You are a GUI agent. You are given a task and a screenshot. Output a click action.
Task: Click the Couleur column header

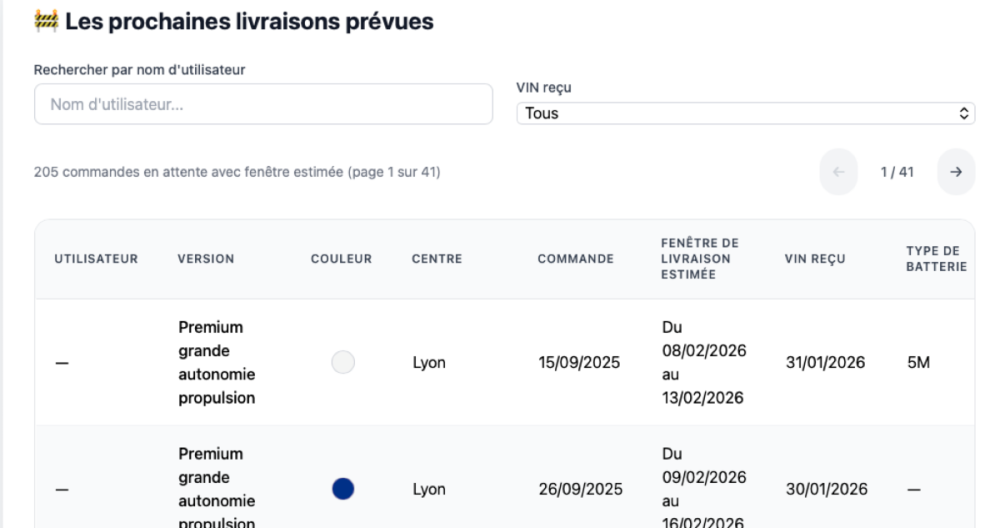click(x=341, y=259)
